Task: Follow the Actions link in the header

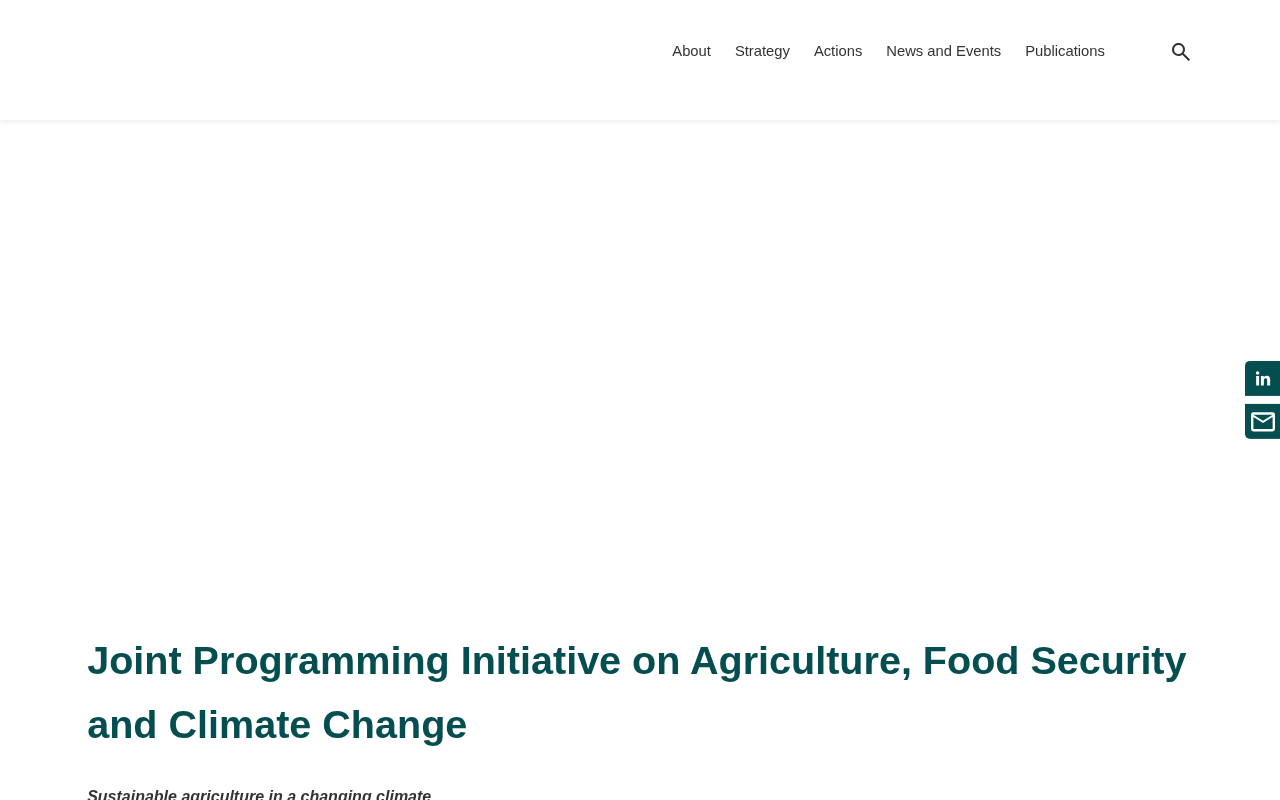Action: [x=838, y=51]
